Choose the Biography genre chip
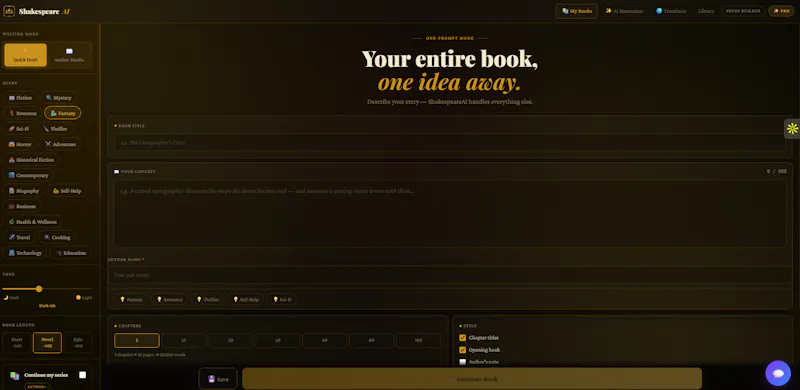Screen dimensions: 800x390 tap(23, 190)
